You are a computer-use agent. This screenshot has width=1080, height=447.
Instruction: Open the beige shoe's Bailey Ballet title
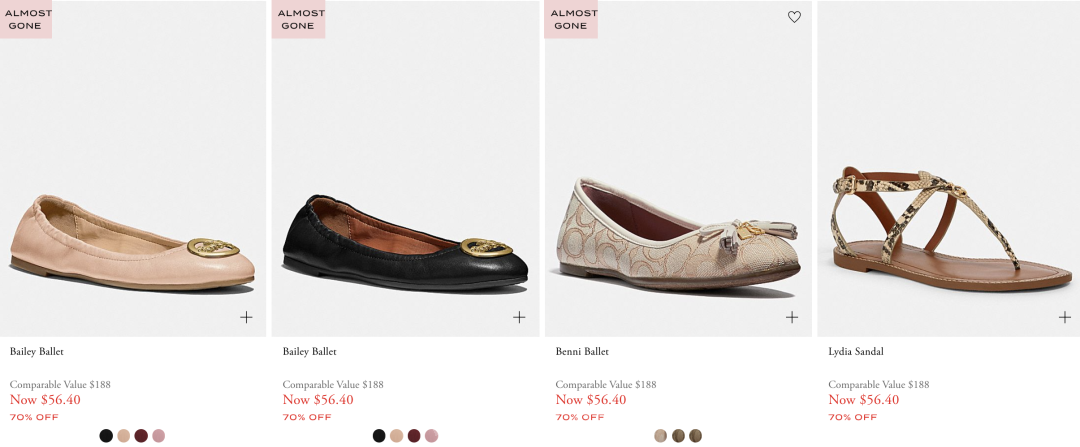tap(37, 352)
